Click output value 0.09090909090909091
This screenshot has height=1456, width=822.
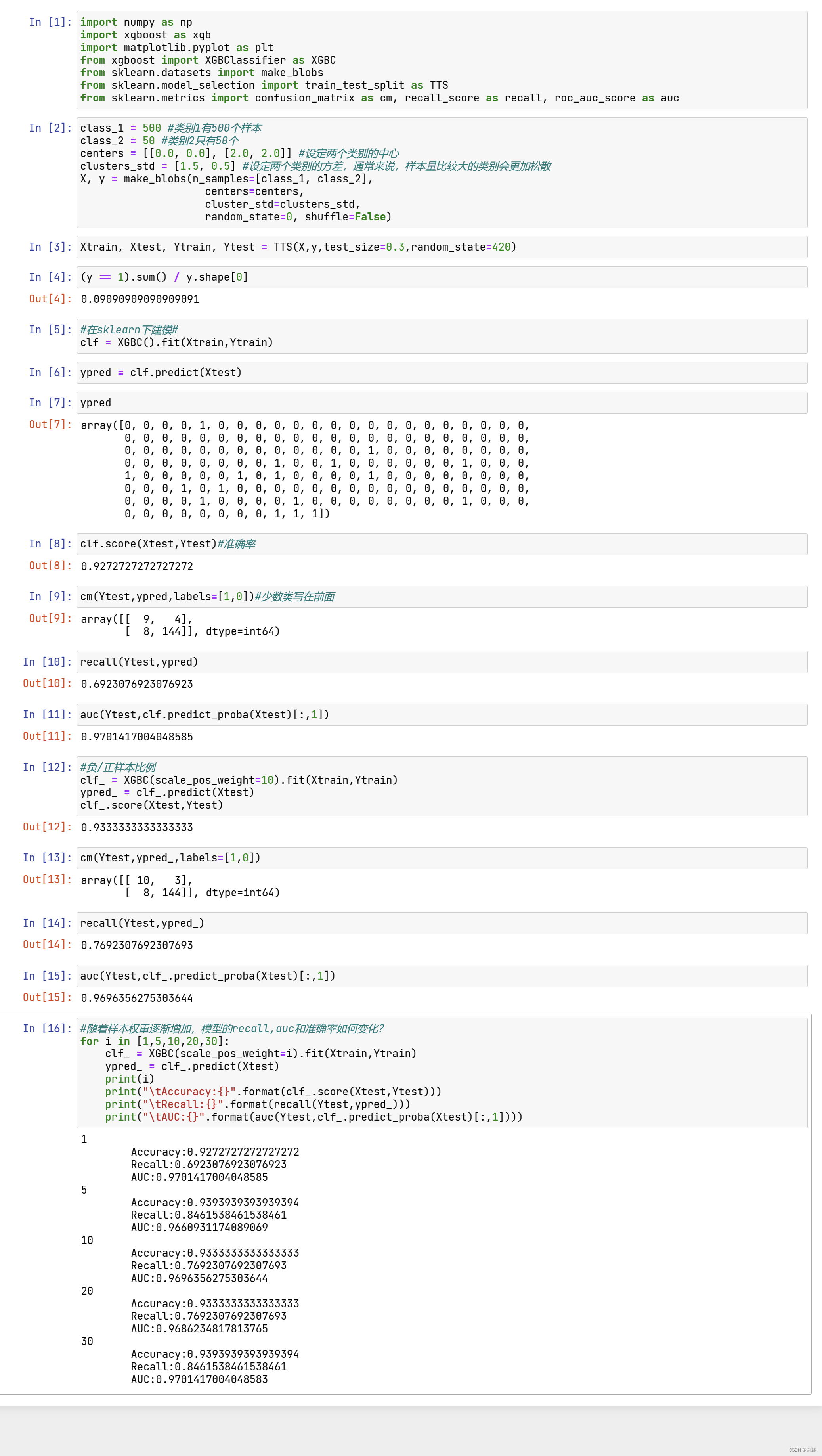pos(140,299)
